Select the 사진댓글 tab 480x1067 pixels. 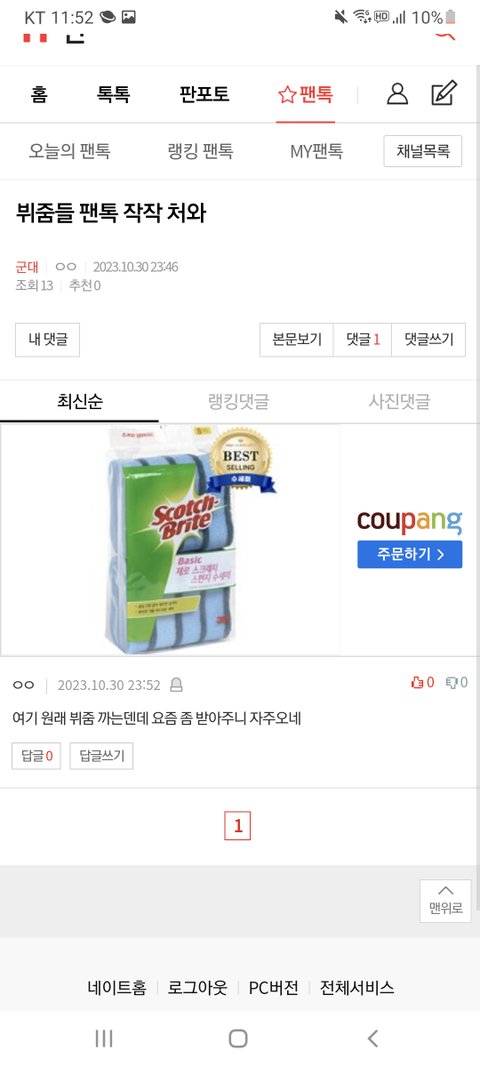point(399,401)
